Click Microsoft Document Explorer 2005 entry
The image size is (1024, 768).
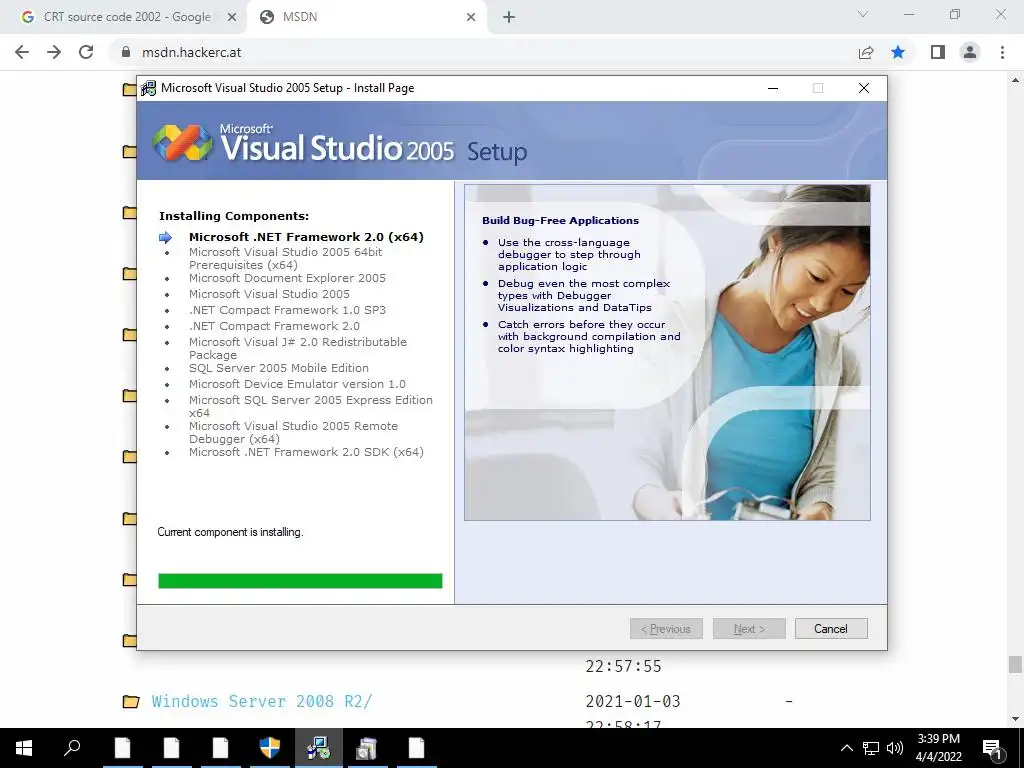click(287, 278)
